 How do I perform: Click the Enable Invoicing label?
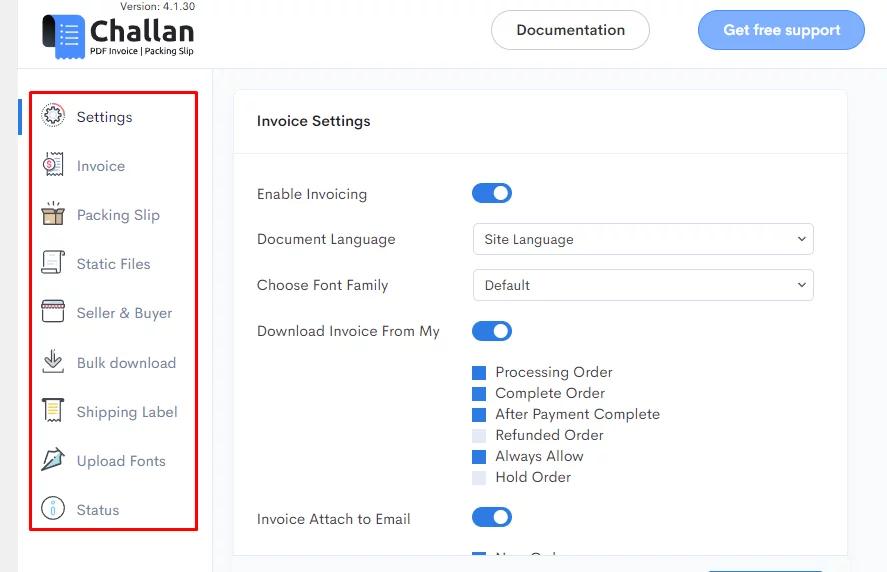tap(312, 194)
